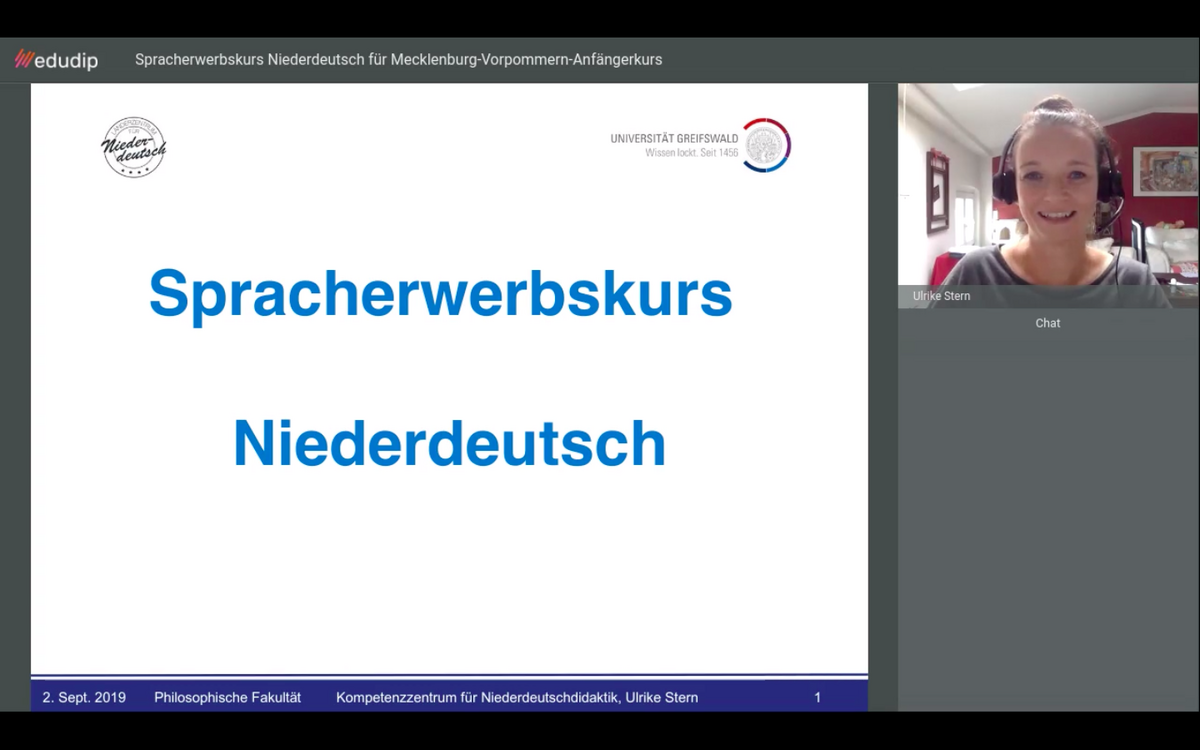Click the 'Universität Greifswald' text on slide
The image size is (1200, 750).
click(x=674, y=138)
